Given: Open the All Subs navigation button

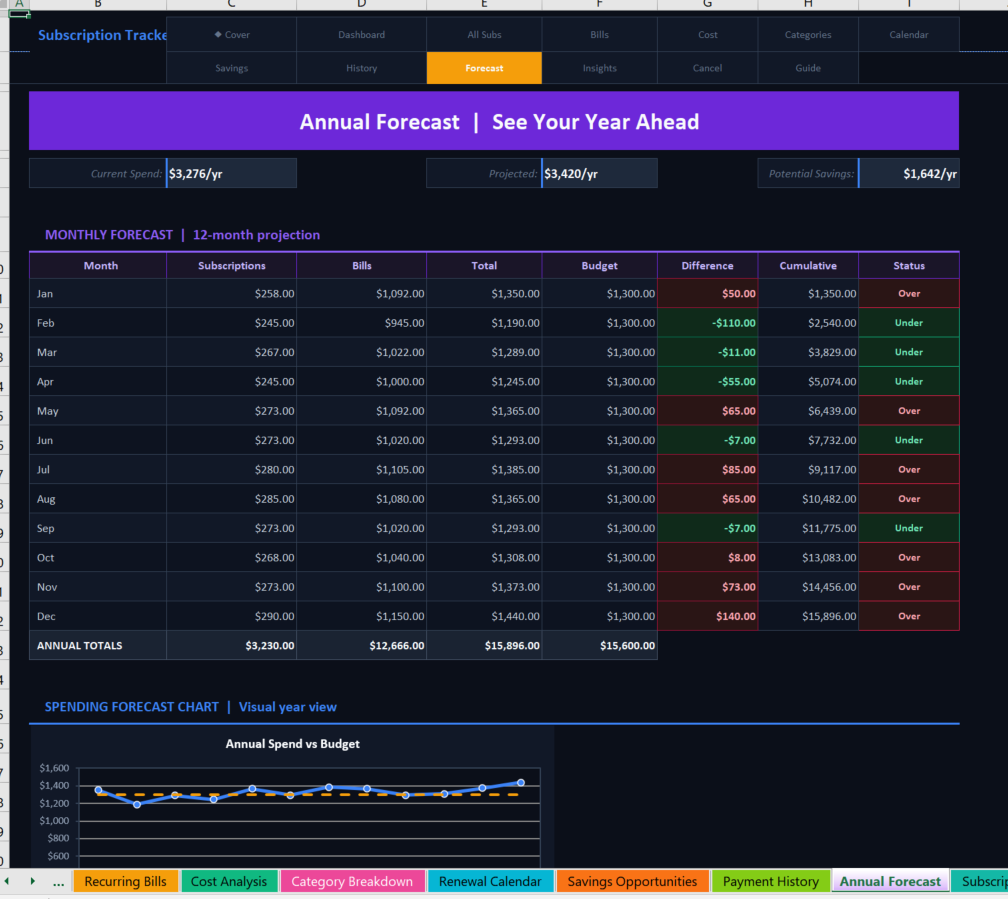Looking at the screenshot, I should [484, 35].
